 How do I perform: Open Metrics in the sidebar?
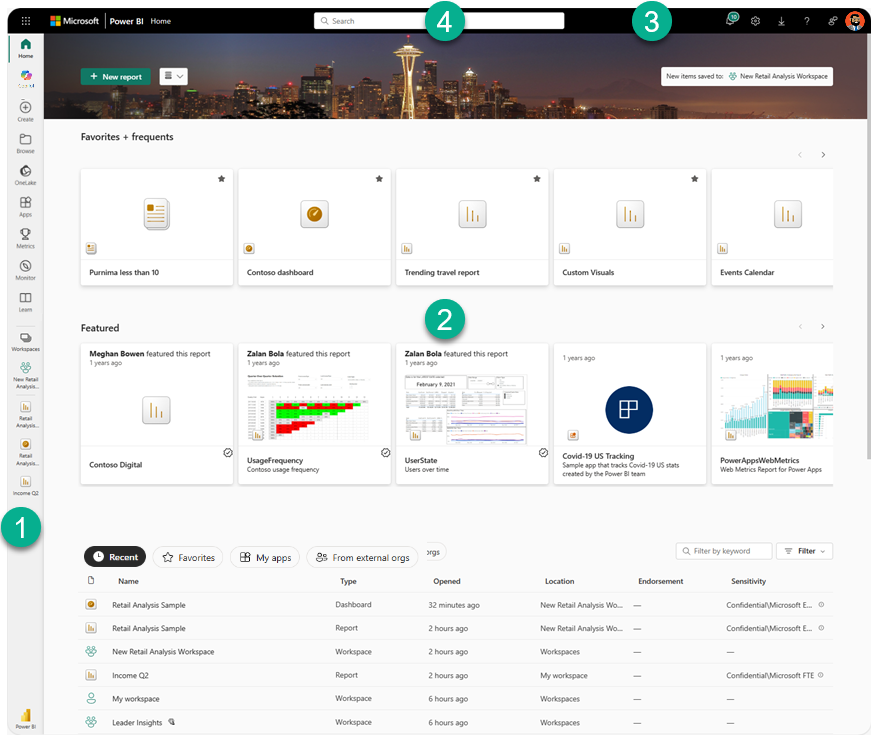tap(26, 238)
